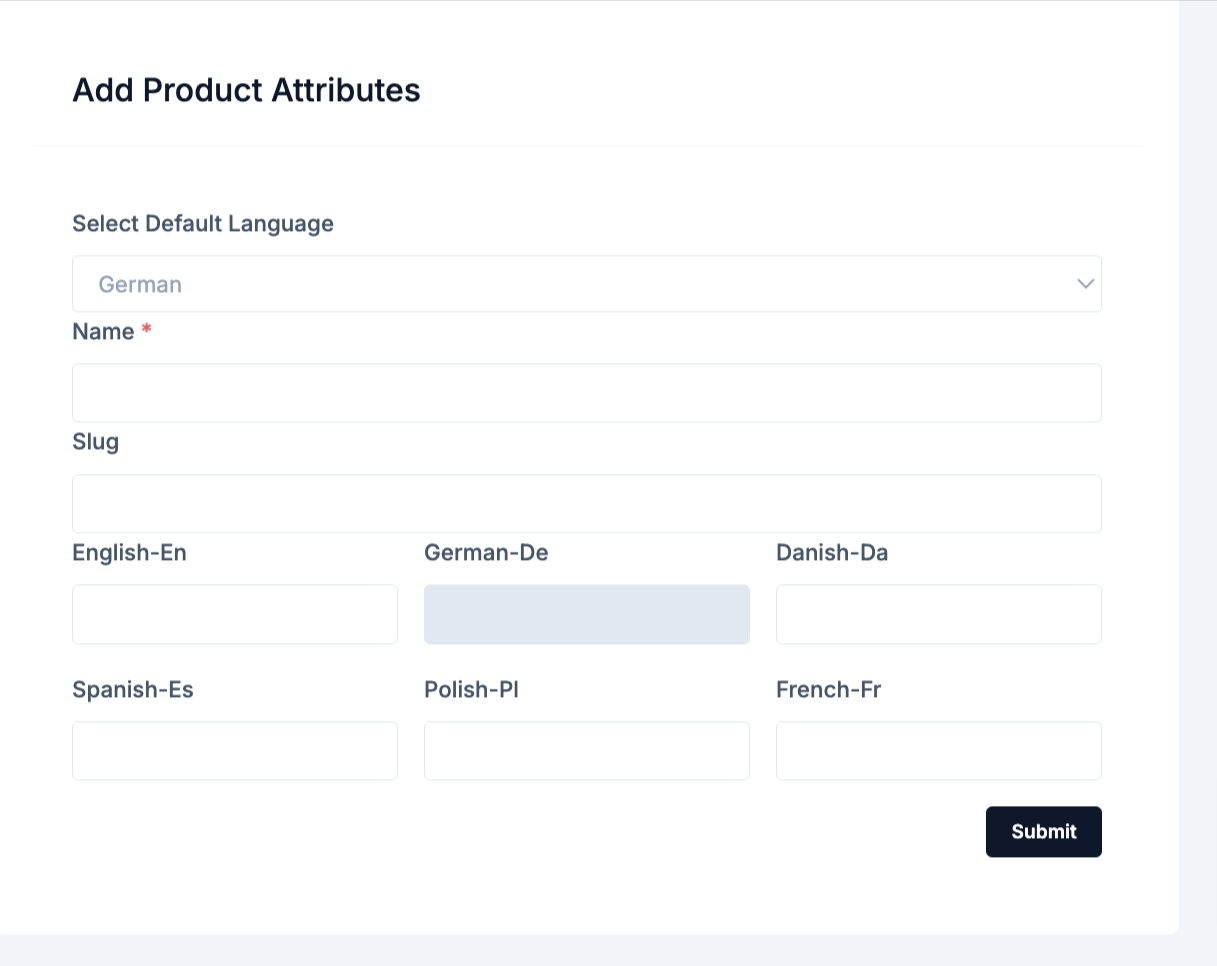Select the Danish-Da input box
Screen dimensions: 1217x966
(x=939, y=614)
